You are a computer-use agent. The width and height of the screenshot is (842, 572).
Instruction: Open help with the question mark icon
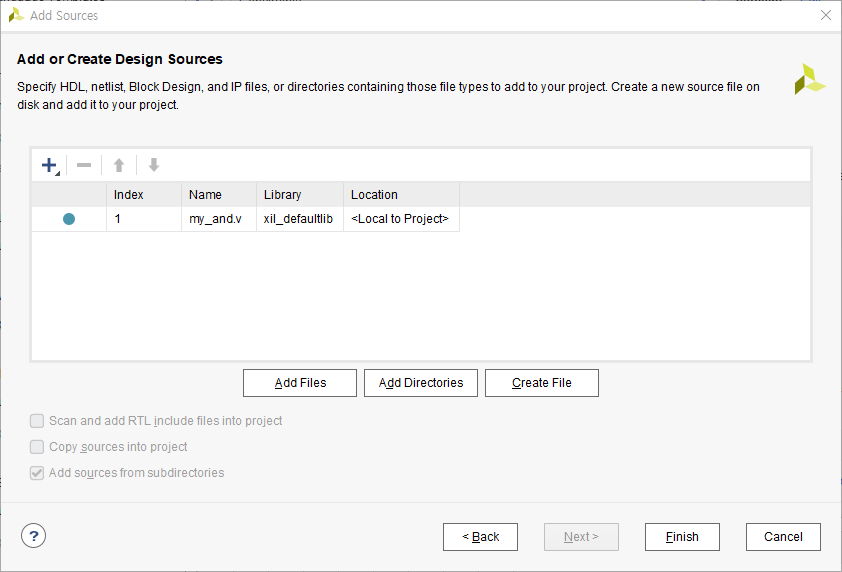click(x=33, y=535)
